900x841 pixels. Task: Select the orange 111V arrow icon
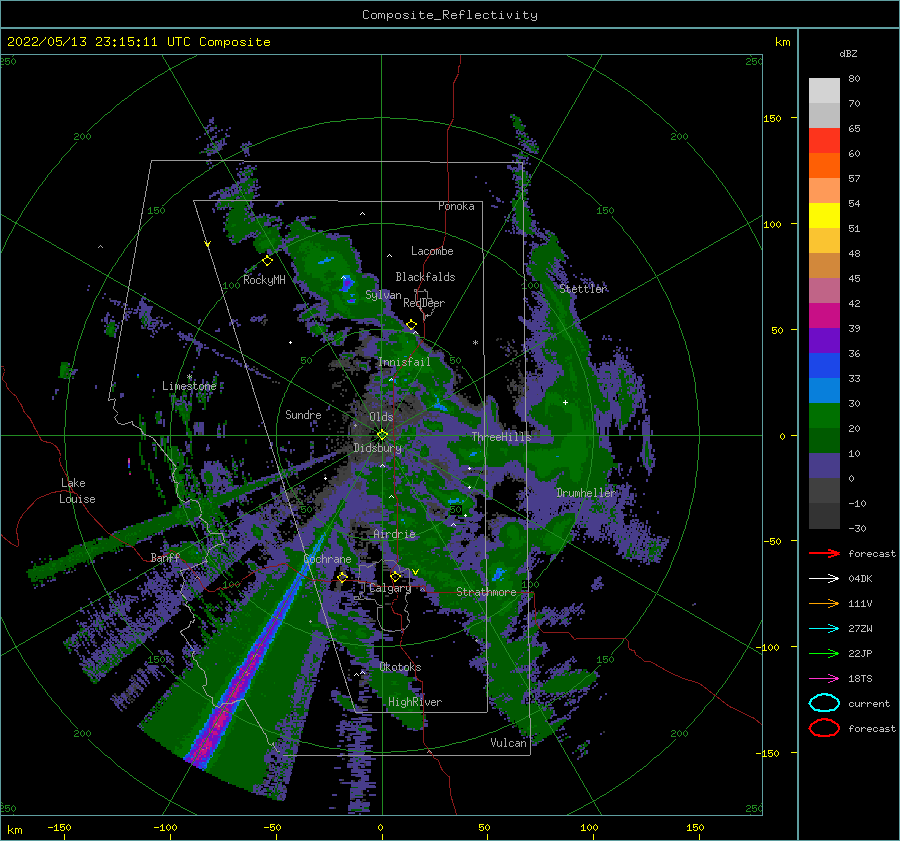pyautogui.click(x=824, y=603)
